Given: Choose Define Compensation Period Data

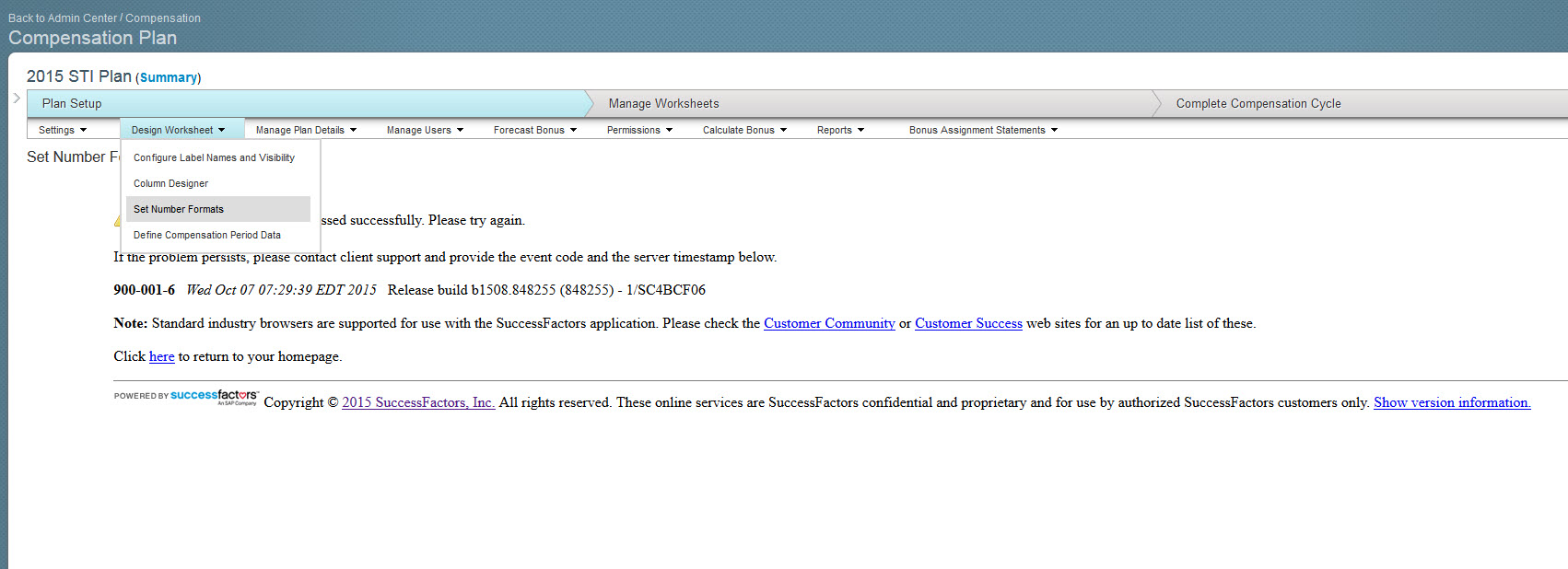Looking at the screenshot, I should 218,235.
